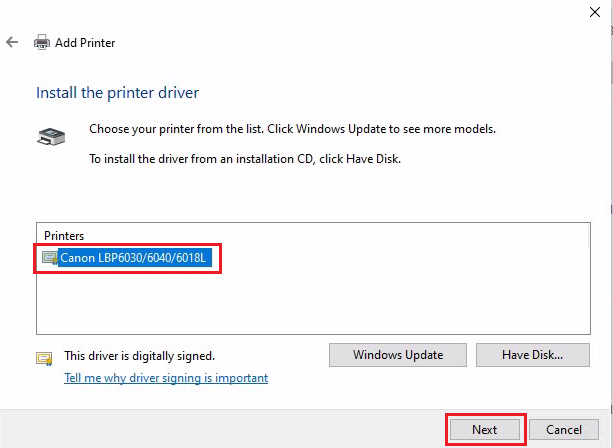The width and height of the screenshot is (613, 448).
Task: Proceed with the Next button
Action: pyautogui.click(x=484, y=429)
